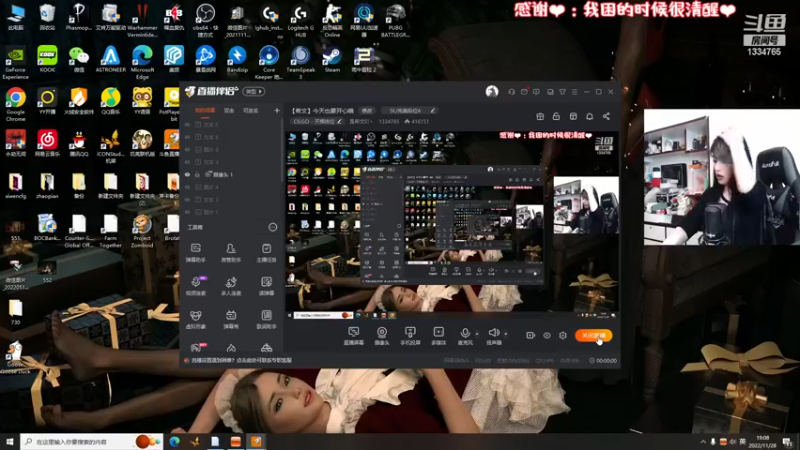Click the record video icon near settings

tap(530, 335)
